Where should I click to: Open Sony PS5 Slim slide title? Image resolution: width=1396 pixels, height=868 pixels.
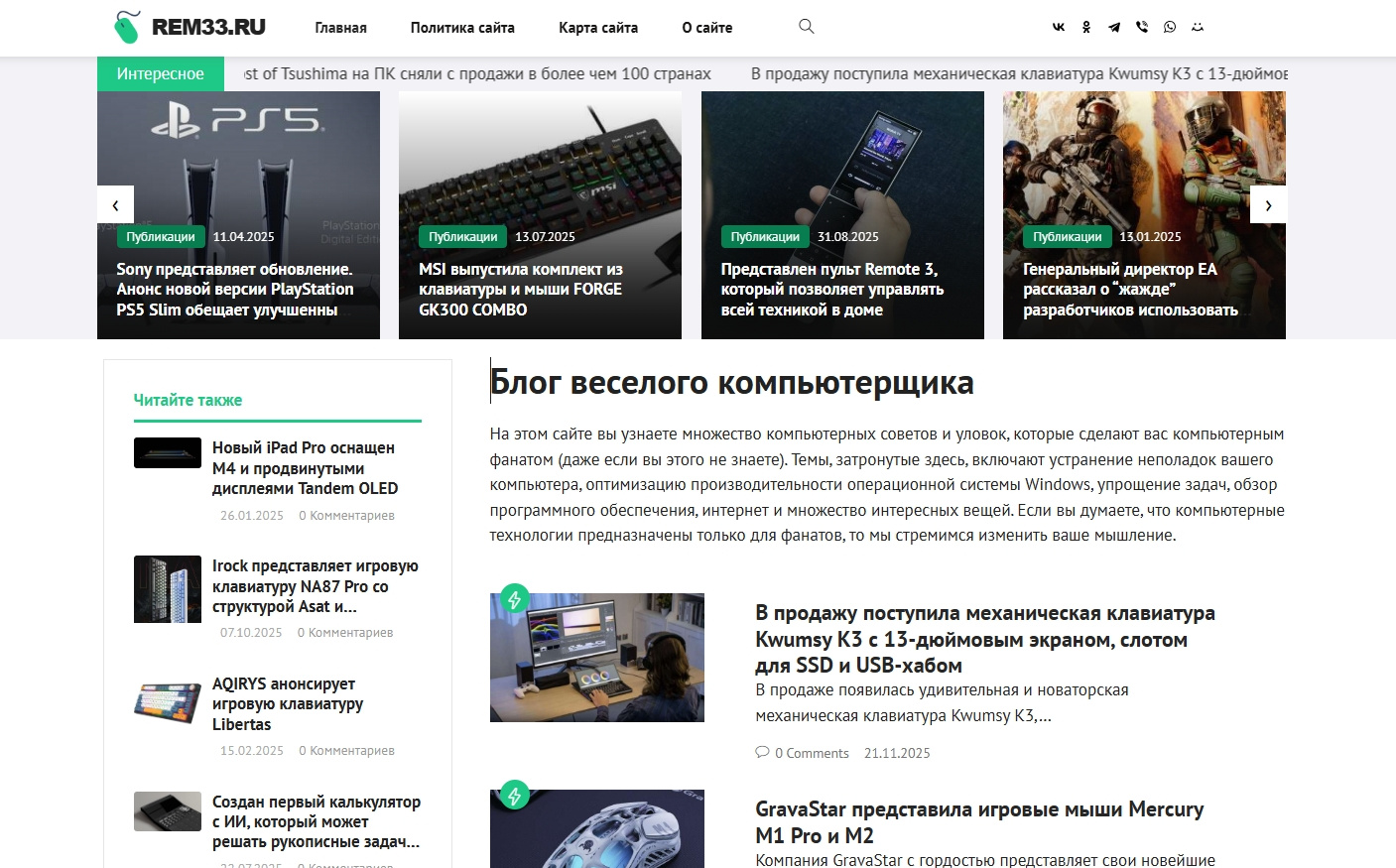tap(235, 290)
